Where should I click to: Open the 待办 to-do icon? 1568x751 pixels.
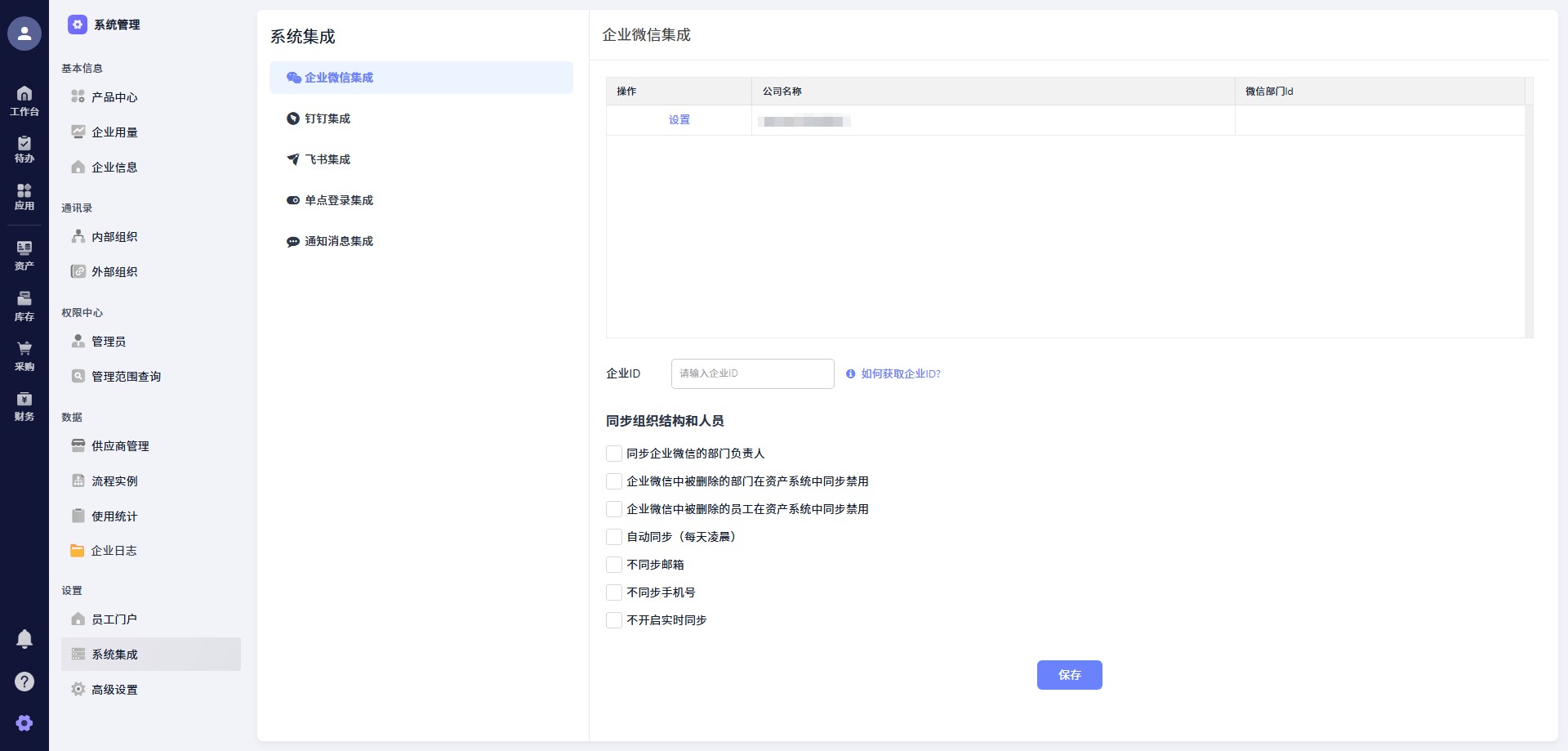(24, 149)
